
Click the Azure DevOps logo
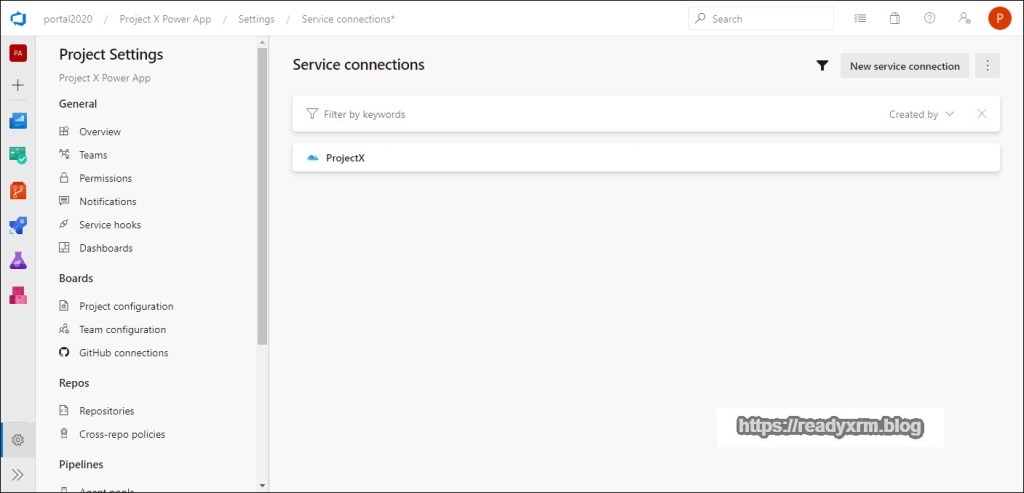(x=17, y=18)
